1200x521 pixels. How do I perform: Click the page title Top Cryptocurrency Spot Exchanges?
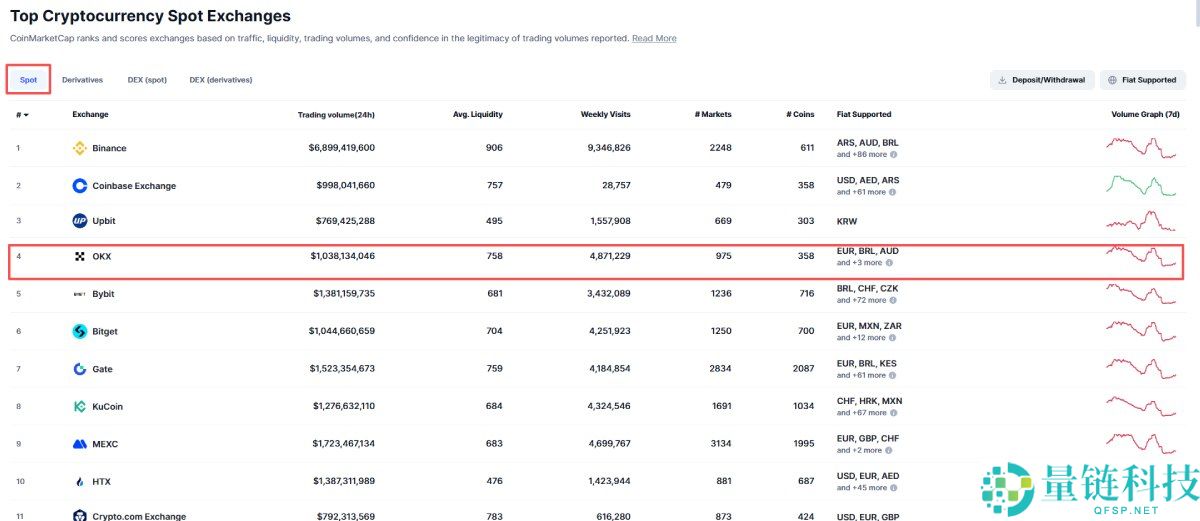coord(150,16)
